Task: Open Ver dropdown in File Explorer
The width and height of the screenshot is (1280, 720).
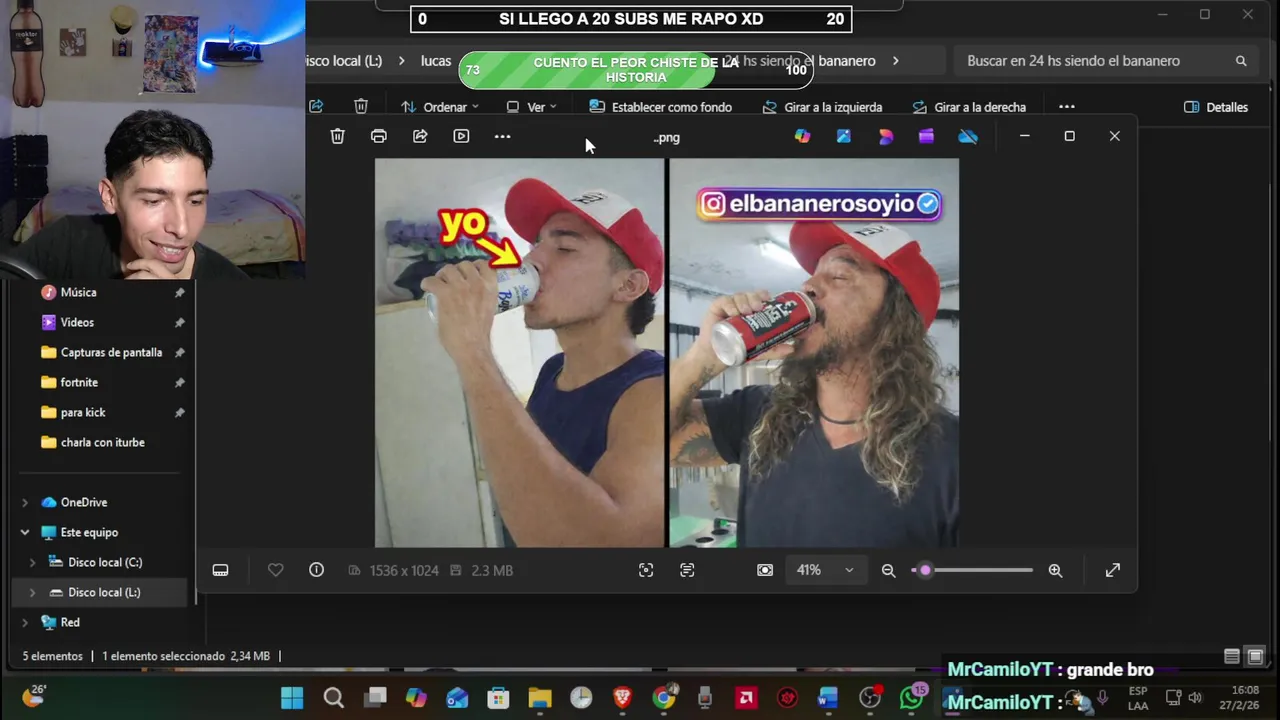Action: [x=531, y=107]
